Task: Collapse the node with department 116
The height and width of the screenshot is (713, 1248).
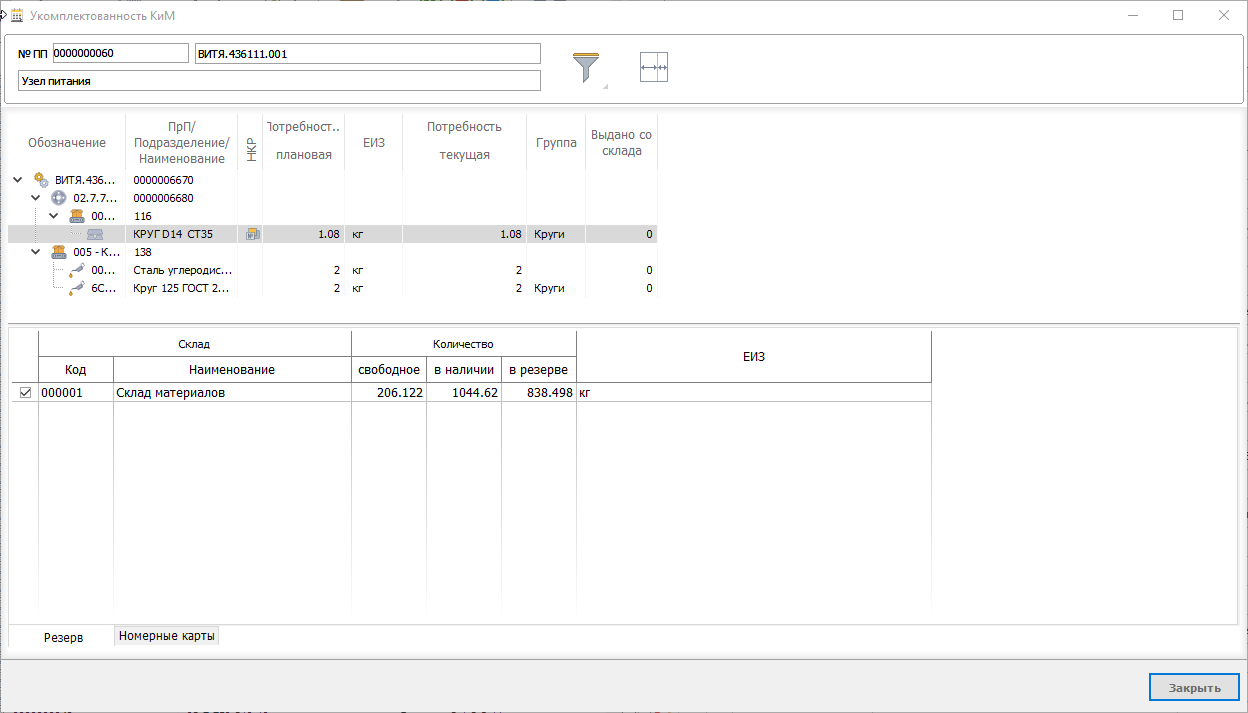Action: 54,216
